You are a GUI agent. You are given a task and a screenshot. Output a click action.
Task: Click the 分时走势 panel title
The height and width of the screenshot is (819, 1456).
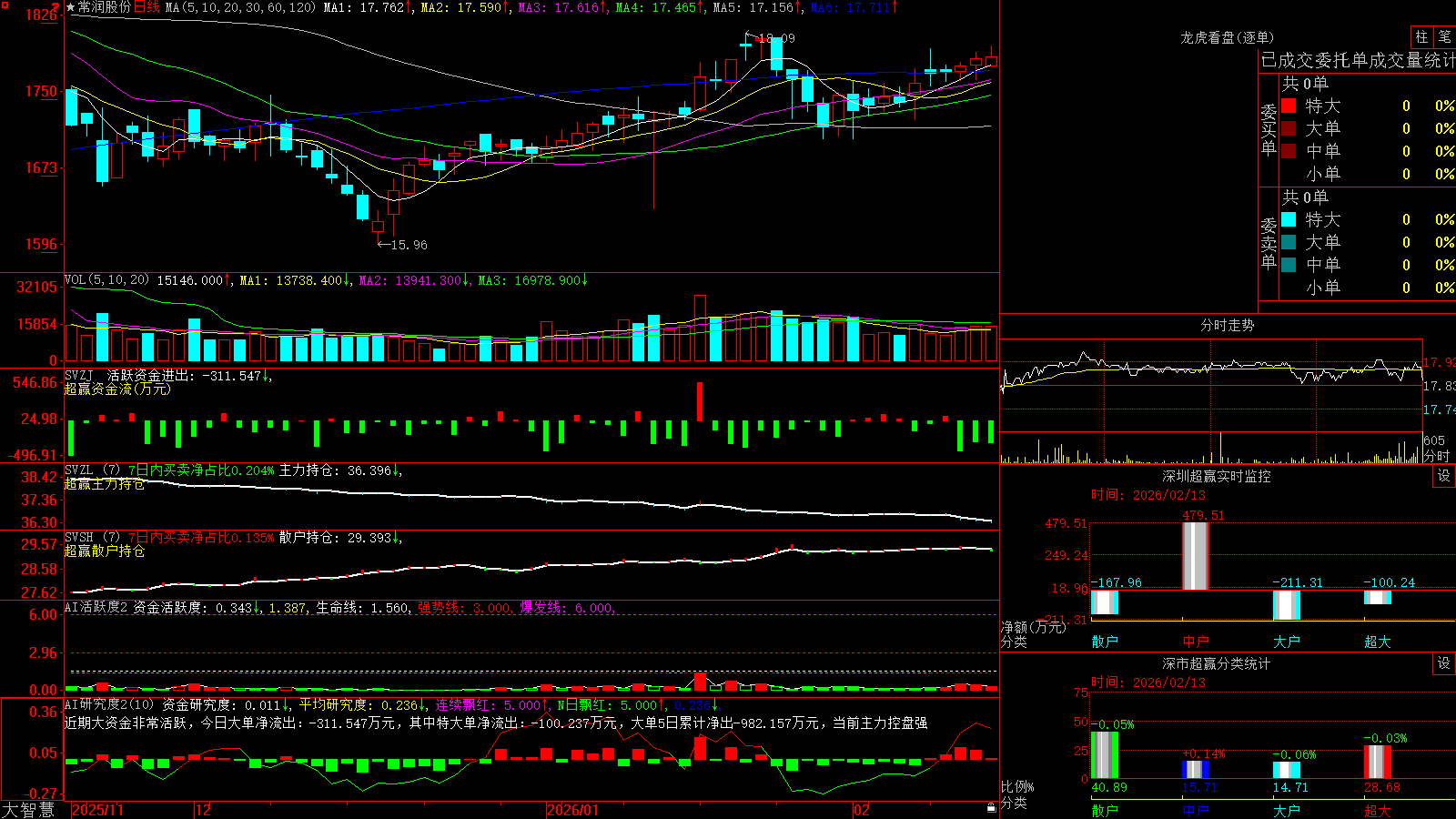1227,325
